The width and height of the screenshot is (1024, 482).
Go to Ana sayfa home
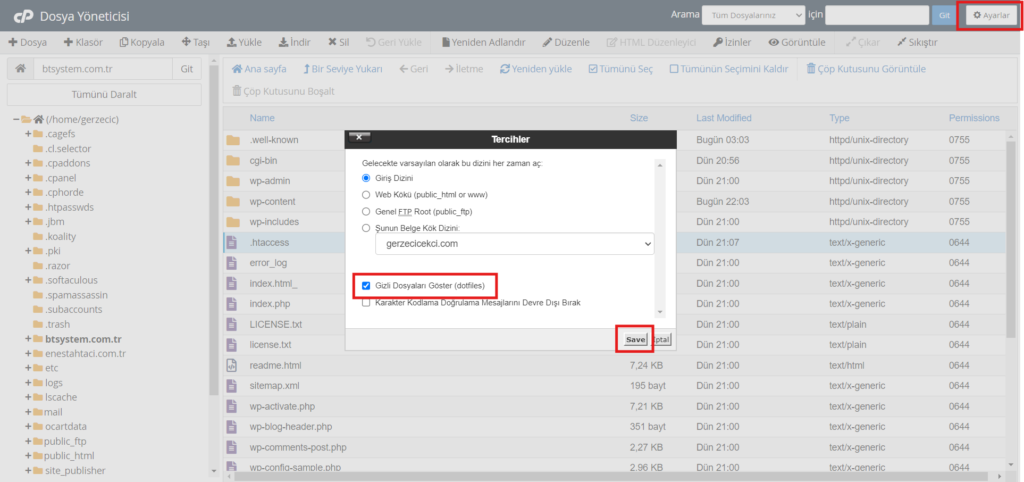[x=259, y=69]
